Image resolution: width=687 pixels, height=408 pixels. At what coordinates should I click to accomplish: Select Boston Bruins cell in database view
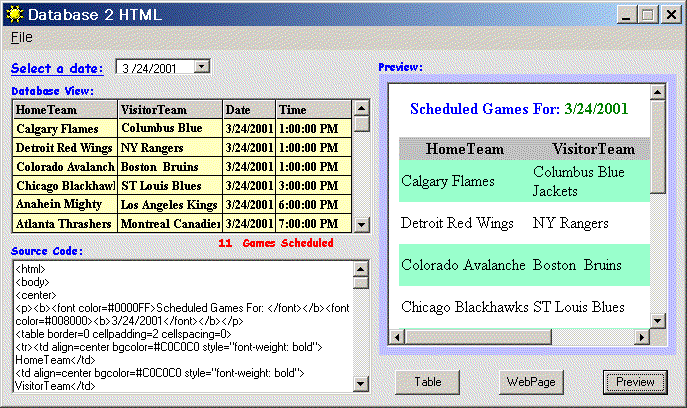(170, 167)
